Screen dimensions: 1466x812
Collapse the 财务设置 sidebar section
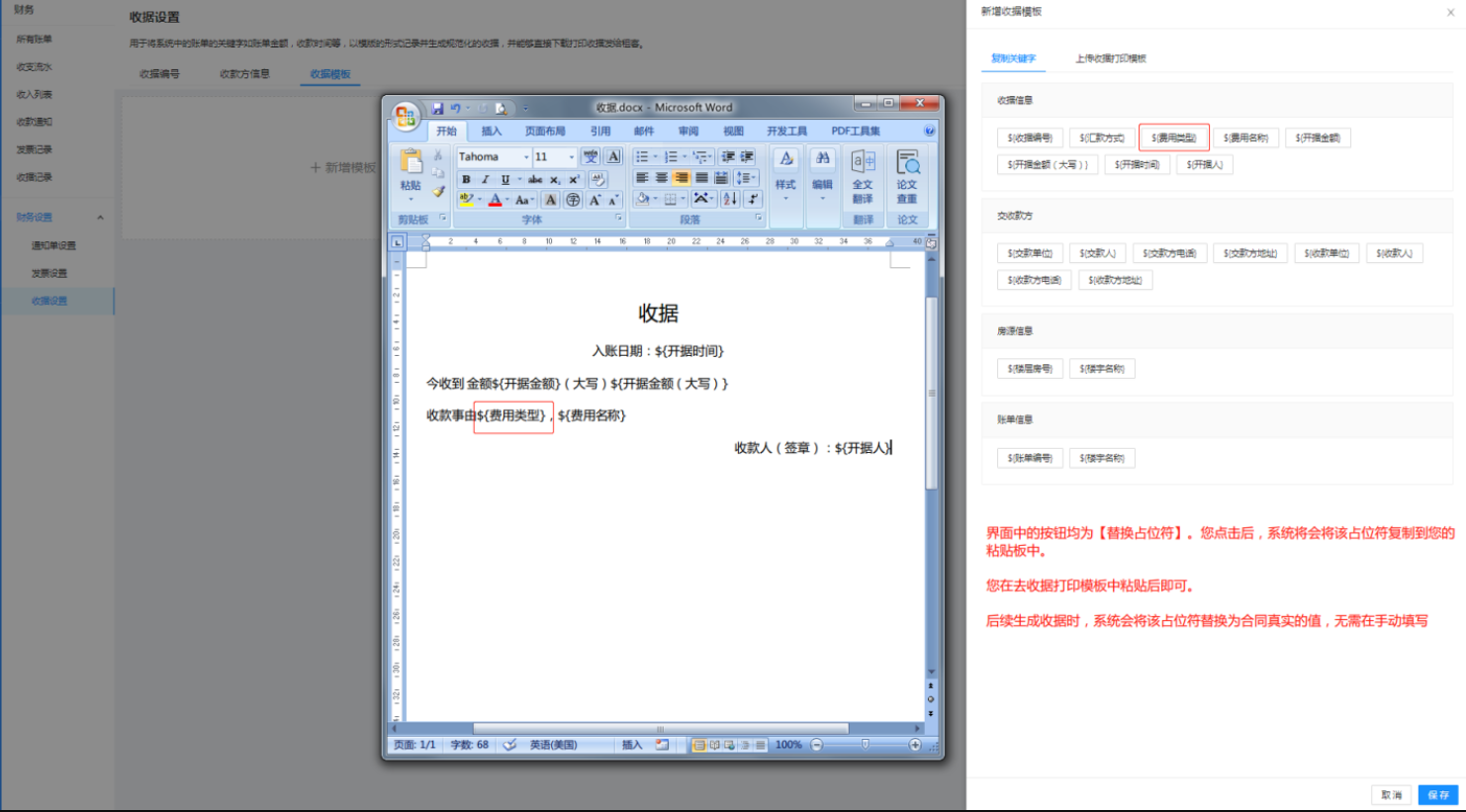point(100,218)
